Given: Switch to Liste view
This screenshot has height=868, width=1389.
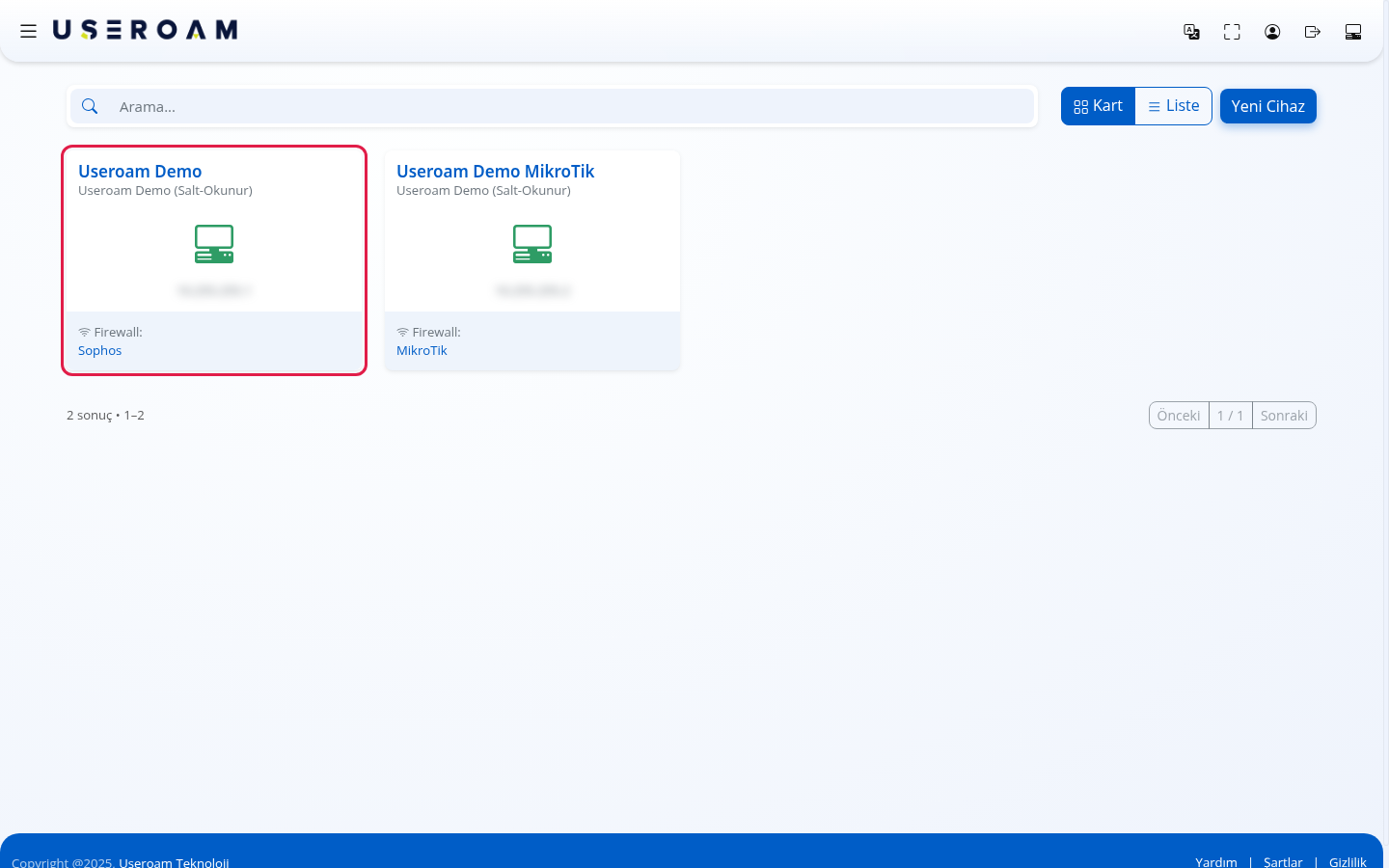Looking at the screenshot, I should [x=1173, y=106].
